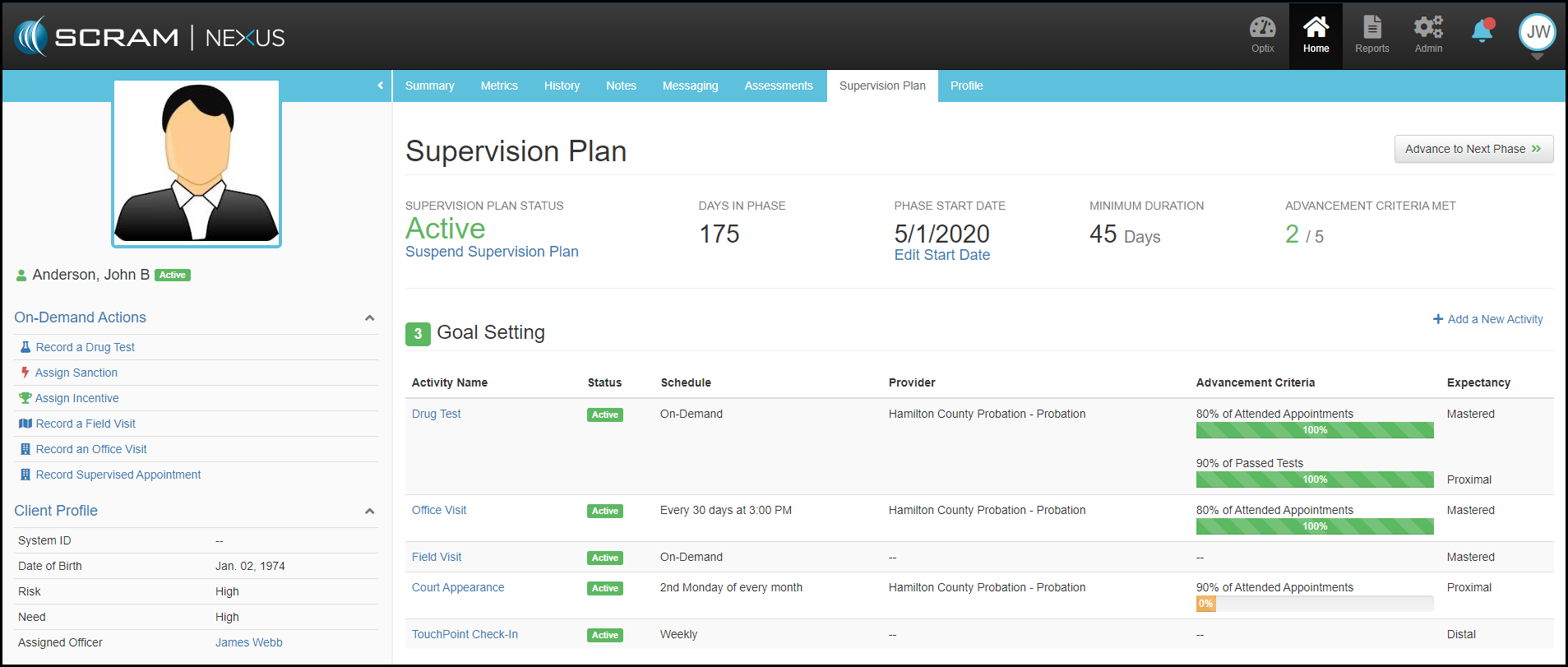
Task: Click the Court Appearance 0% progress bar
Action: point(1314,604)
